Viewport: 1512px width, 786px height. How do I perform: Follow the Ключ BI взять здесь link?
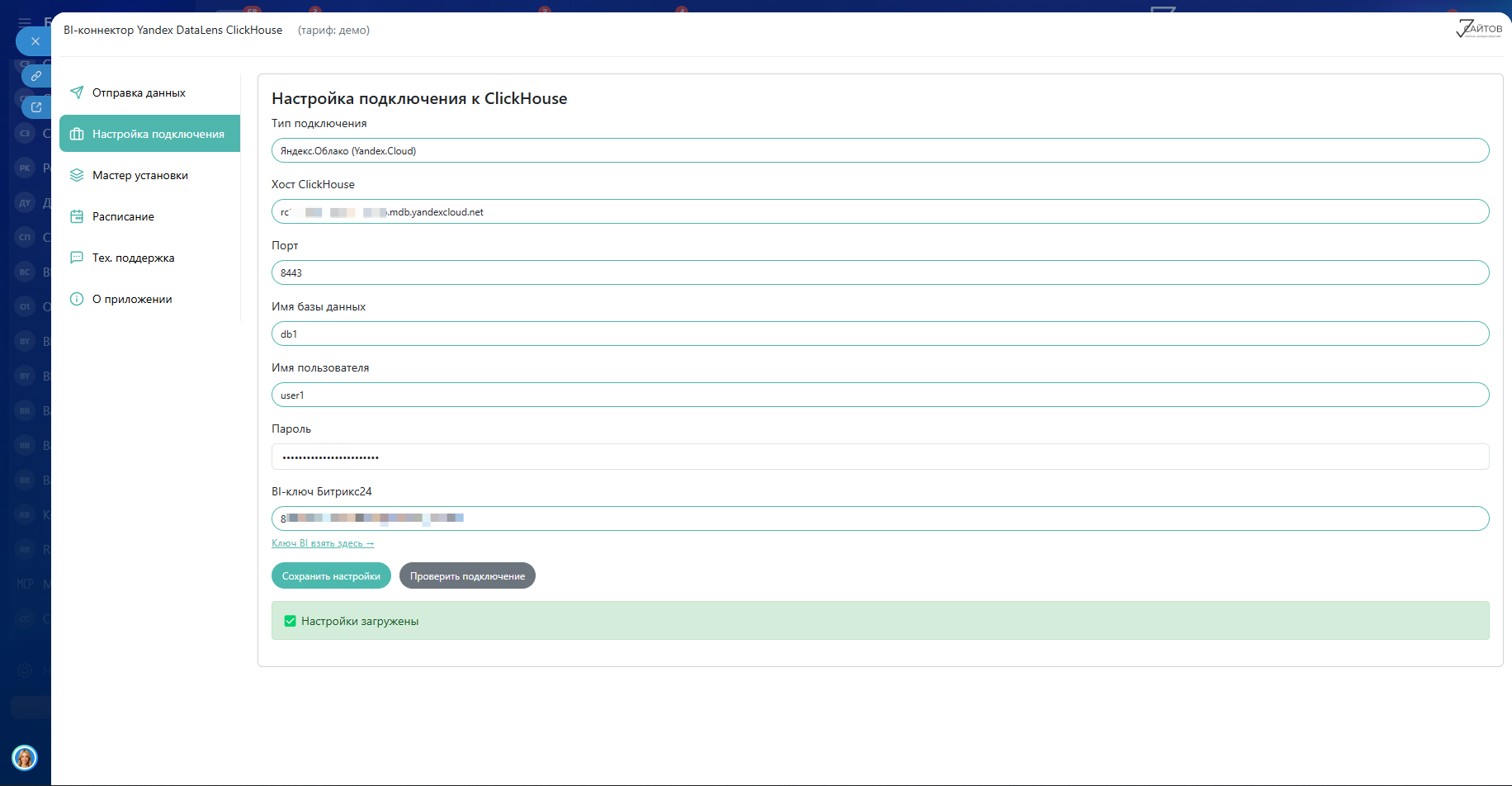tap(323, 543)
